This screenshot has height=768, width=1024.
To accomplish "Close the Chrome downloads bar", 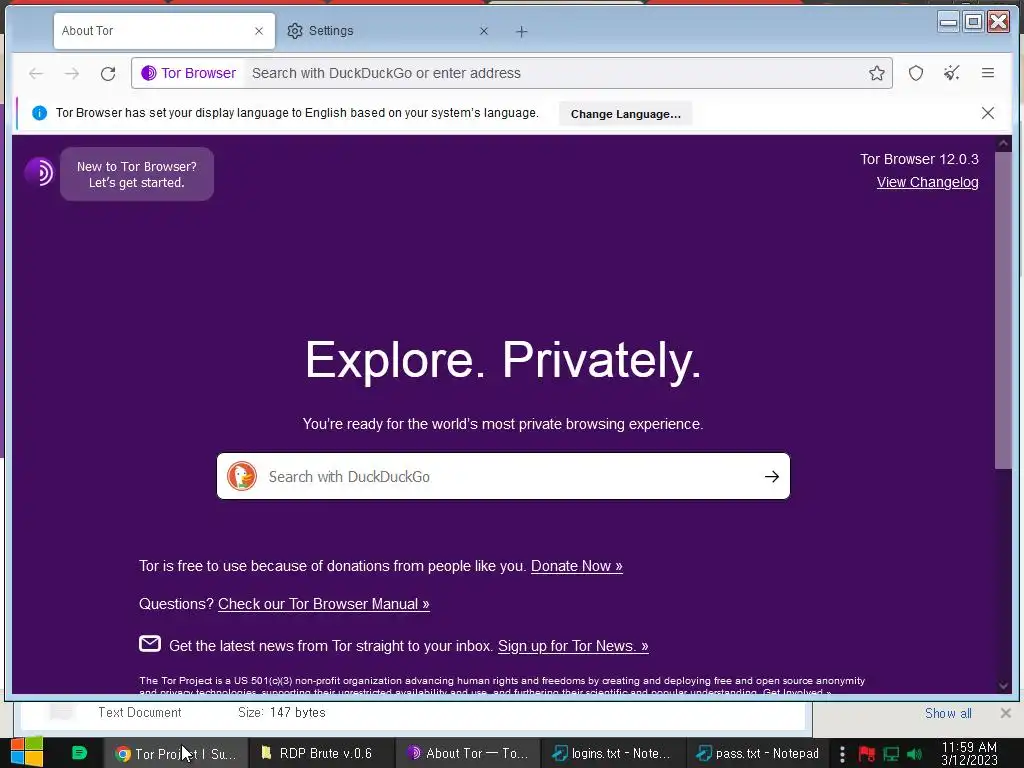I will [x=1006, y=713].
